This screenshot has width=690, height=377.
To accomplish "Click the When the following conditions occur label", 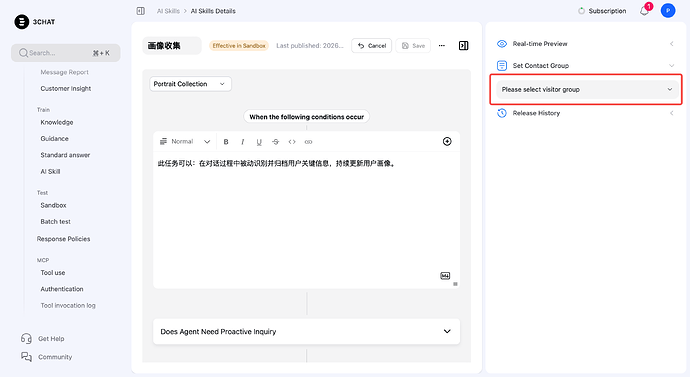I will tap(306, 117).
